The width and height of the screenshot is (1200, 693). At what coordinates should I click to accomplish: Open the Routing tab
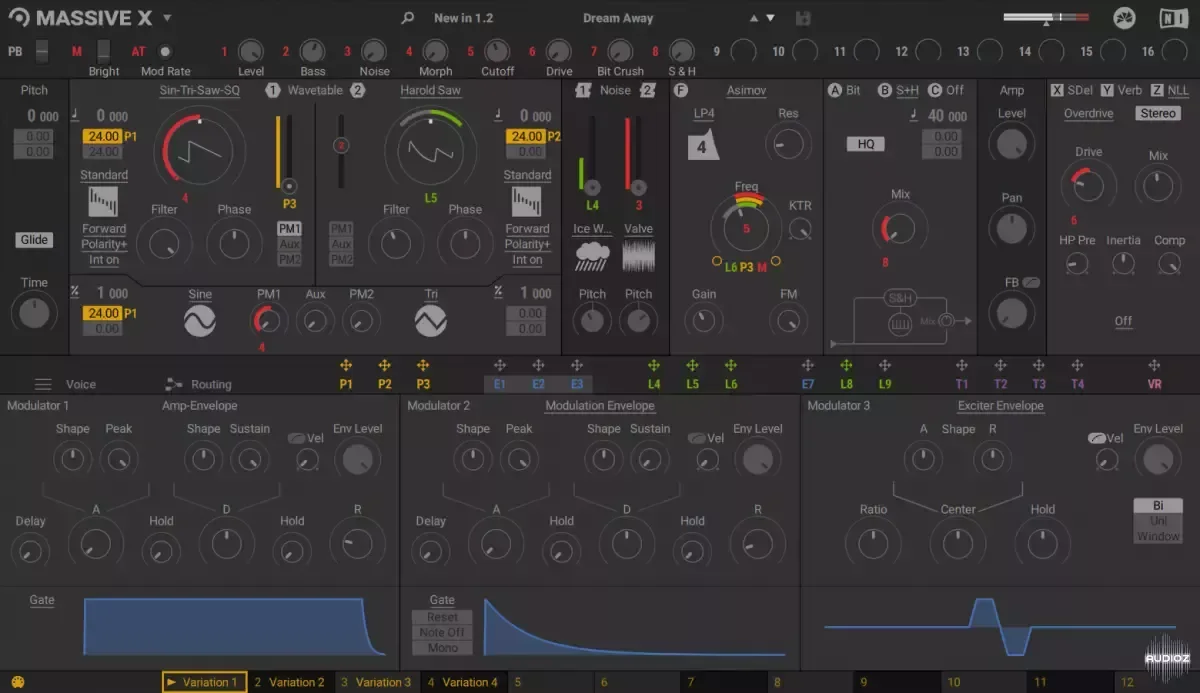[x=211, y=384]
